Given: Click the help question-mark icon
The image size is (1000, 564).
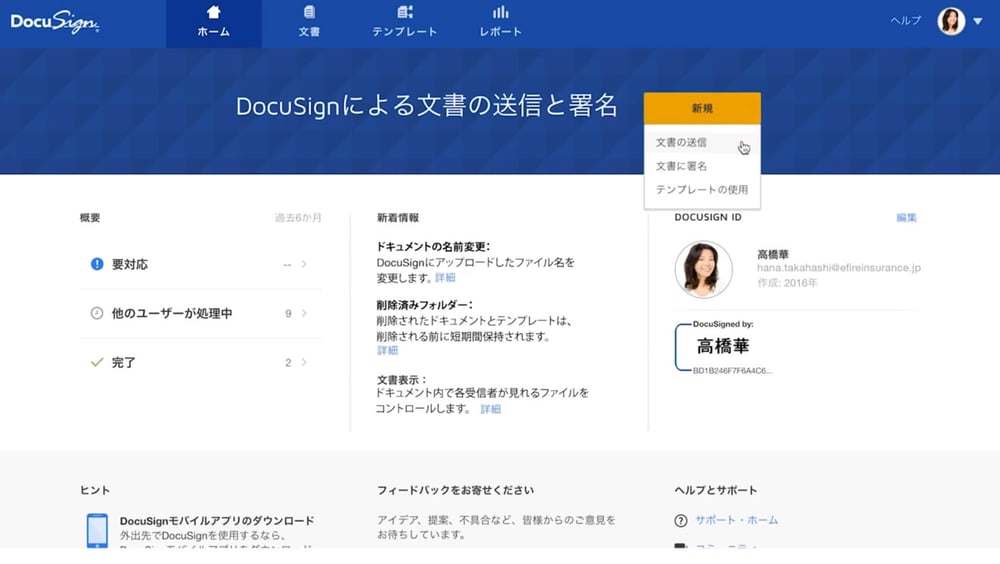Looking at the screenshot, I should coord(680,521).
